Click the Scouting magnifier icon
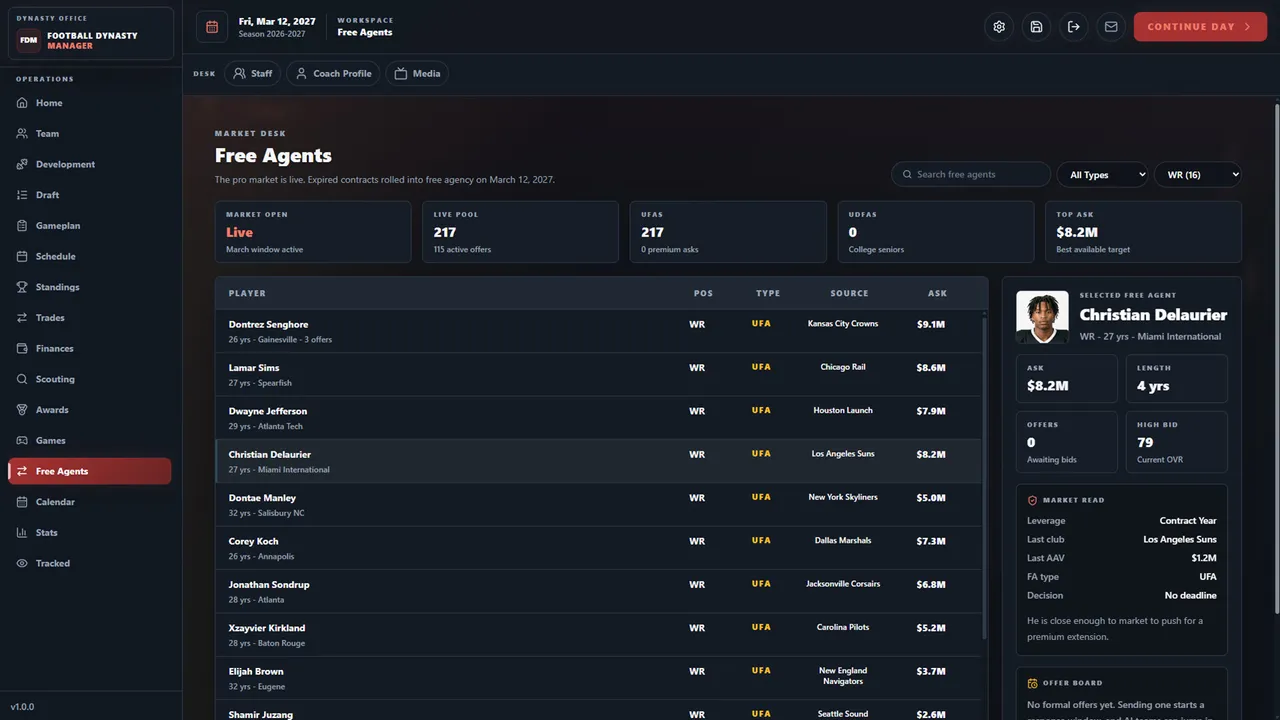 tap(22, 379)
